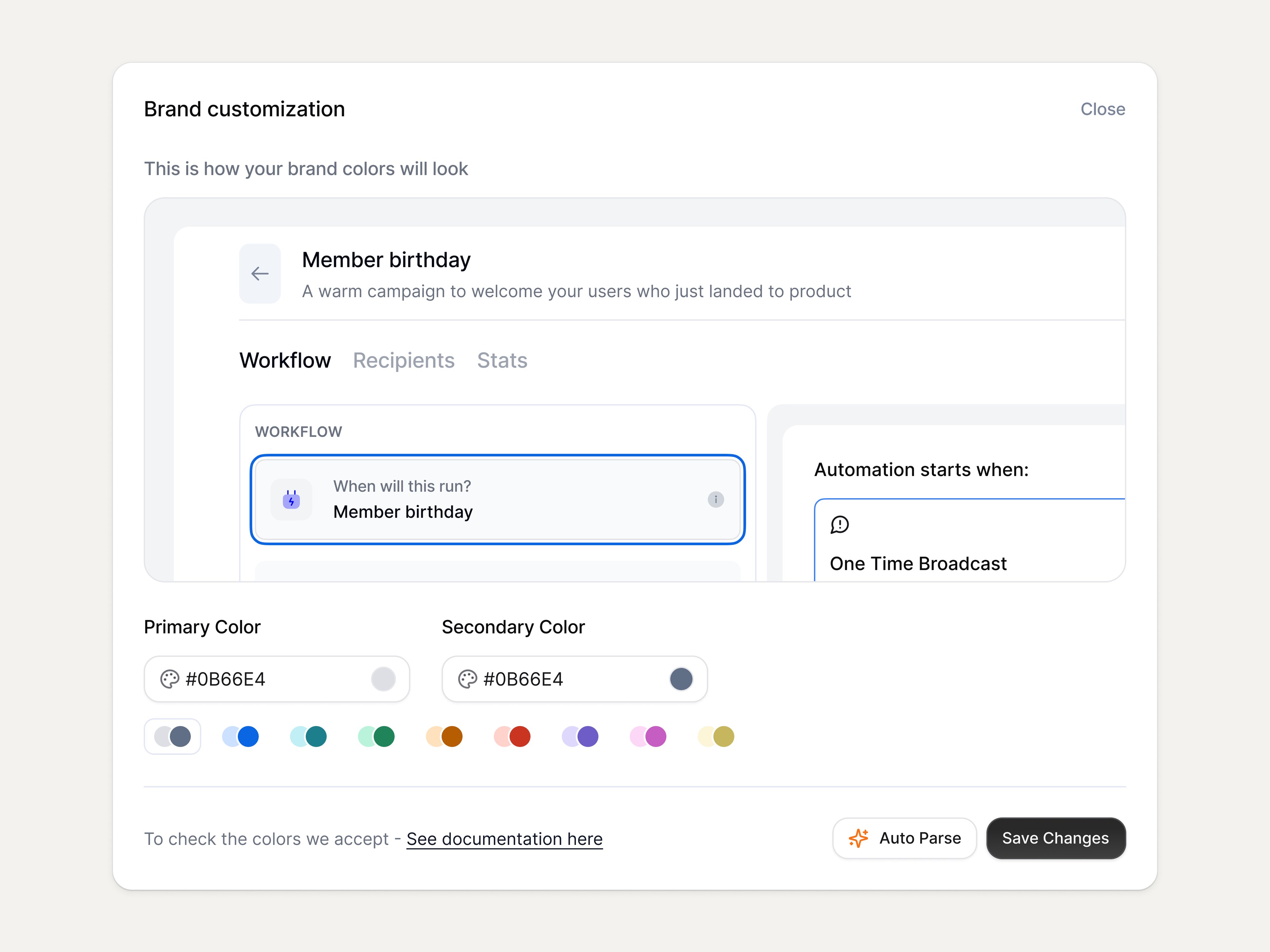Viewport: 1270px width, 952px height.
Task: Select the When will this run card
Action: tap(497, 499)
